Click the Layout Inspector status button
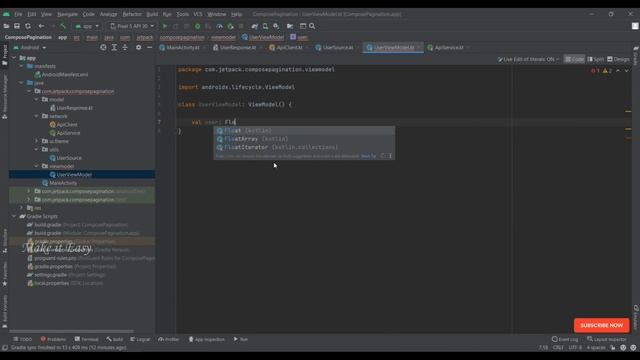Image resolution: width=640 pixels, height=360 pixels. pos(608,339)
